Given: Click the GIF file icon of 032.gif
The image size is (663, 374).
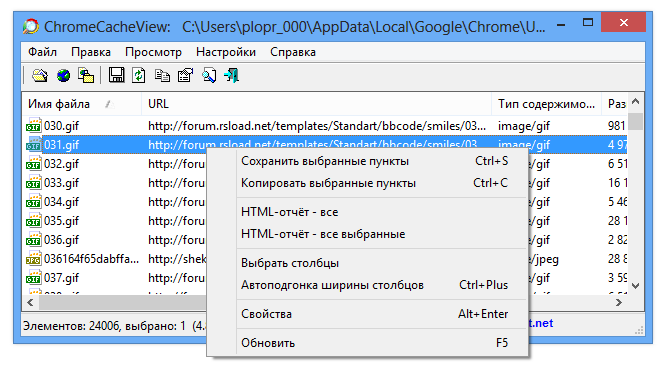Looking at the screenshot, I should (33, 164).
